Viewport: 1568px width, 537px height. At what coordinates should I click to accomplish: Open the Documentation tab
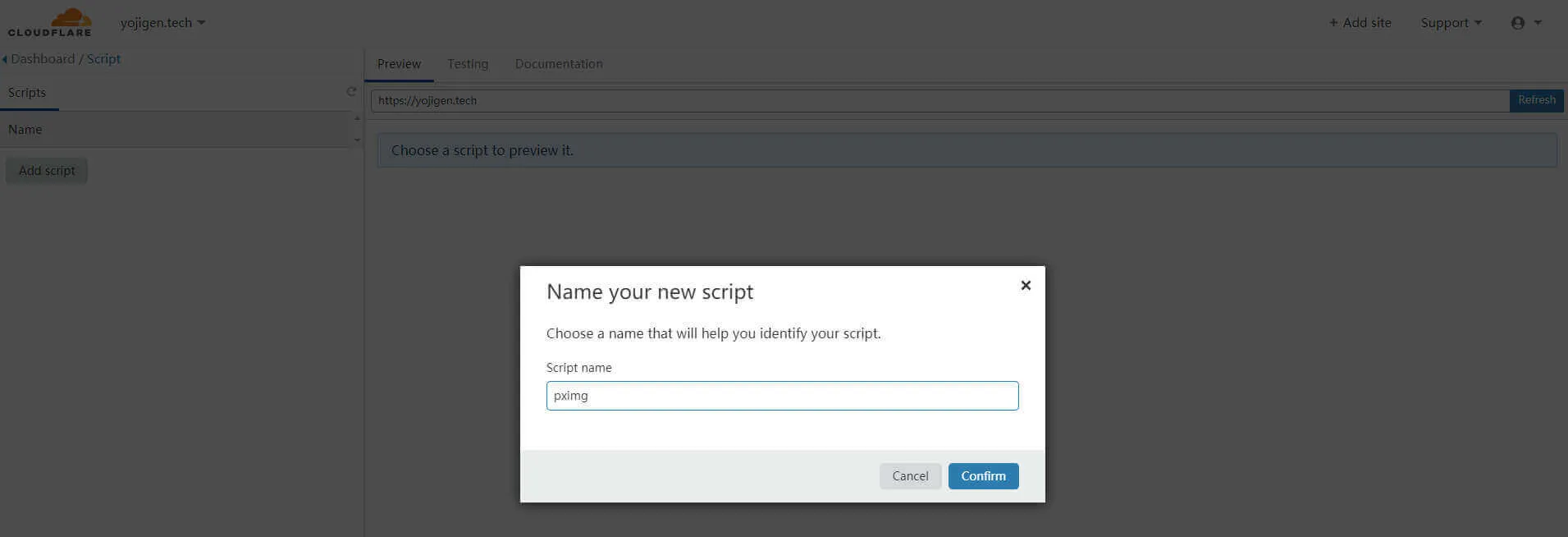click(559, 64)
